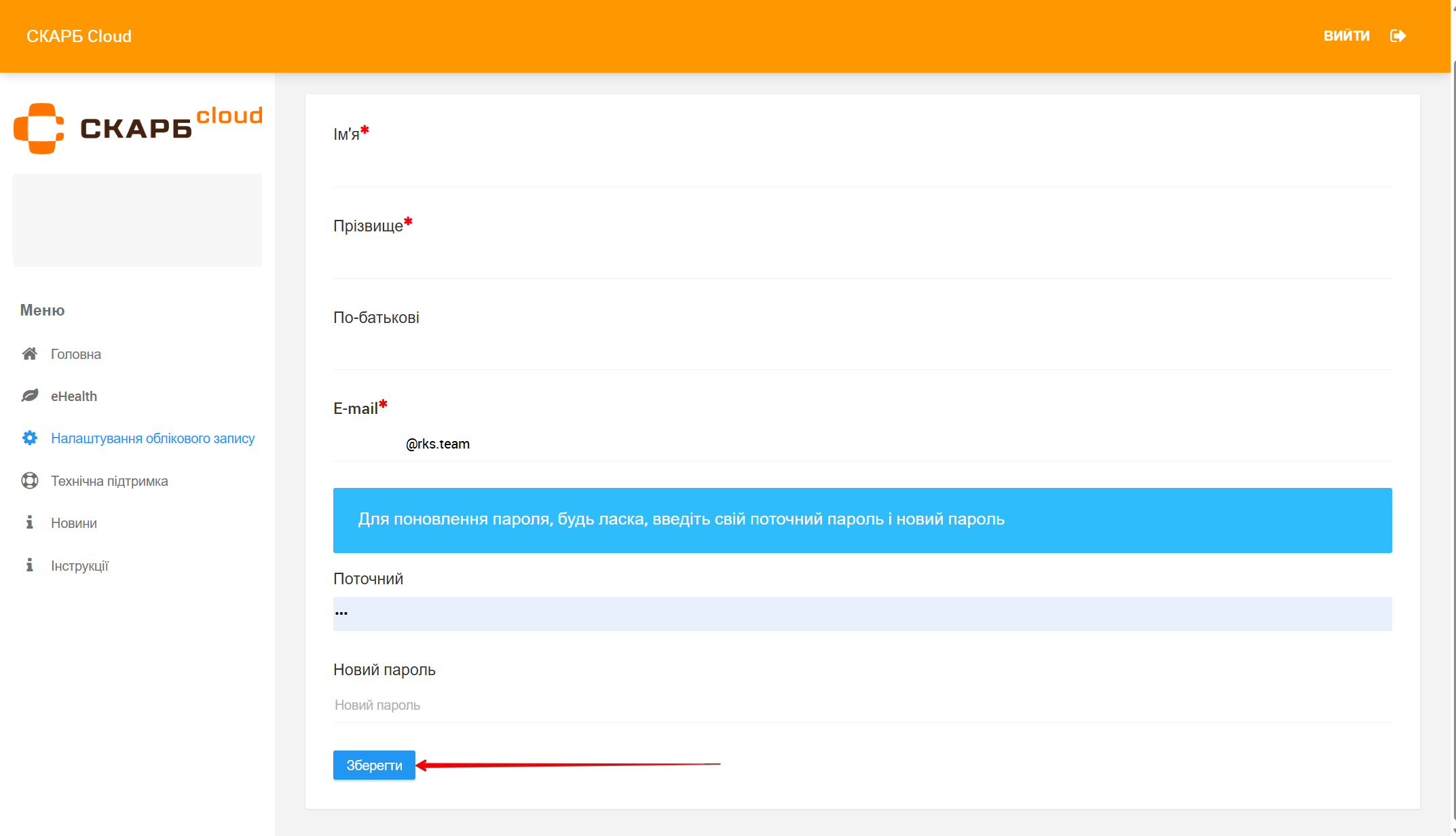
Task: Open the Головна menu item
Action: pos(75,354)
